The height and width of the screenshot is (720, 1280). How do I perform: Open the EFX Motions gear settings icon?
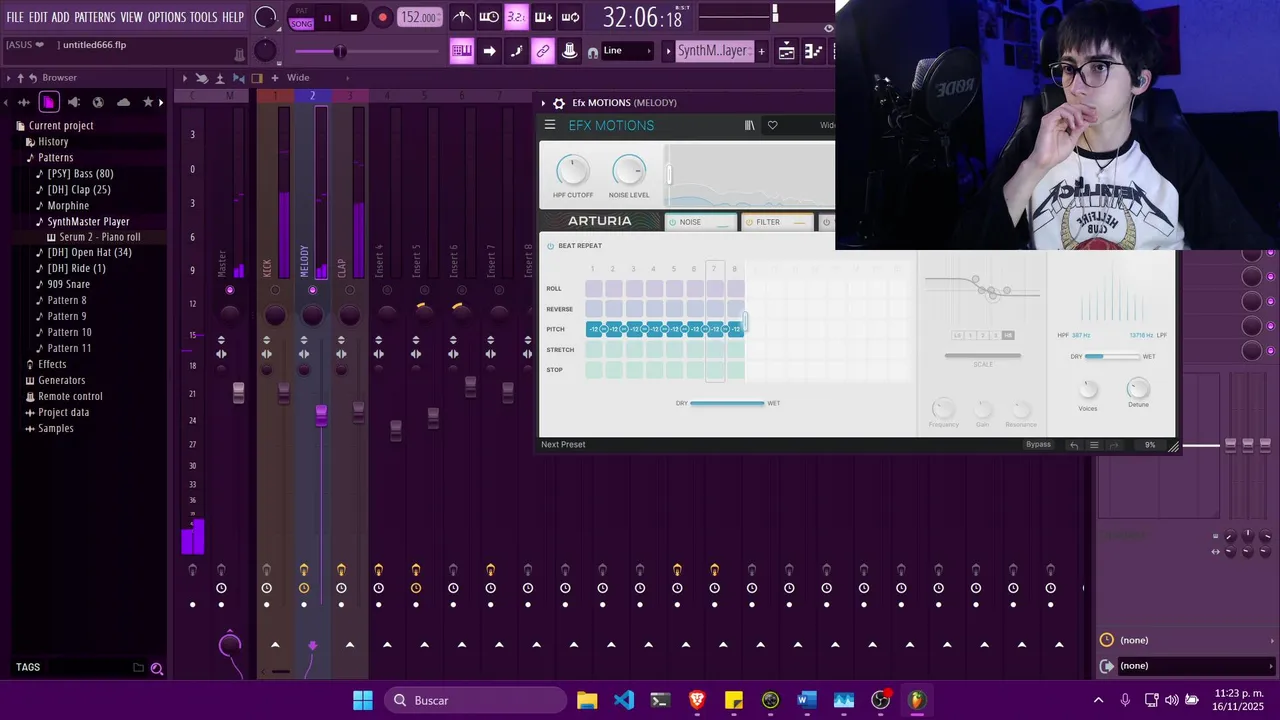[559, 103]
